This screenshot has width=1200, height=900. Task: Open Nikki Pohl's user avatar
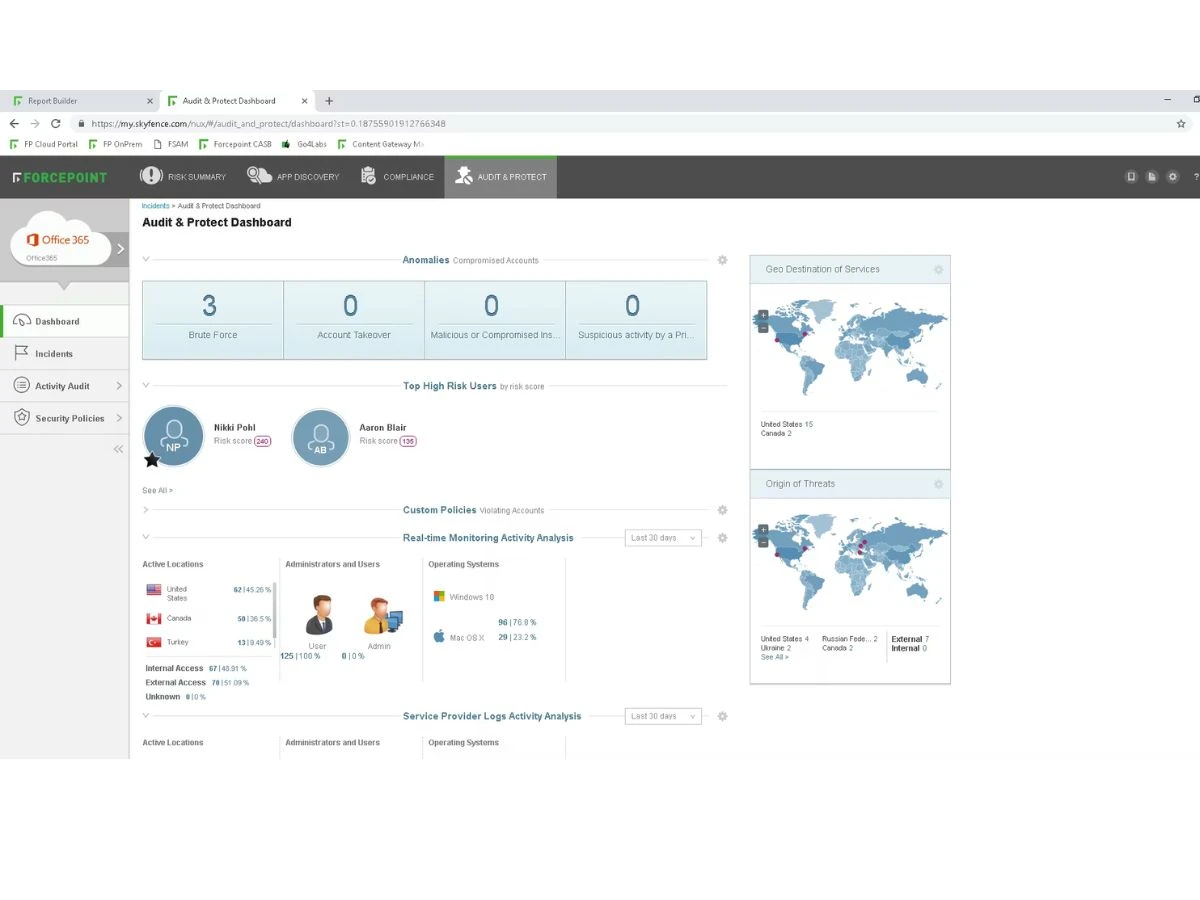click(x=174, y=436)
